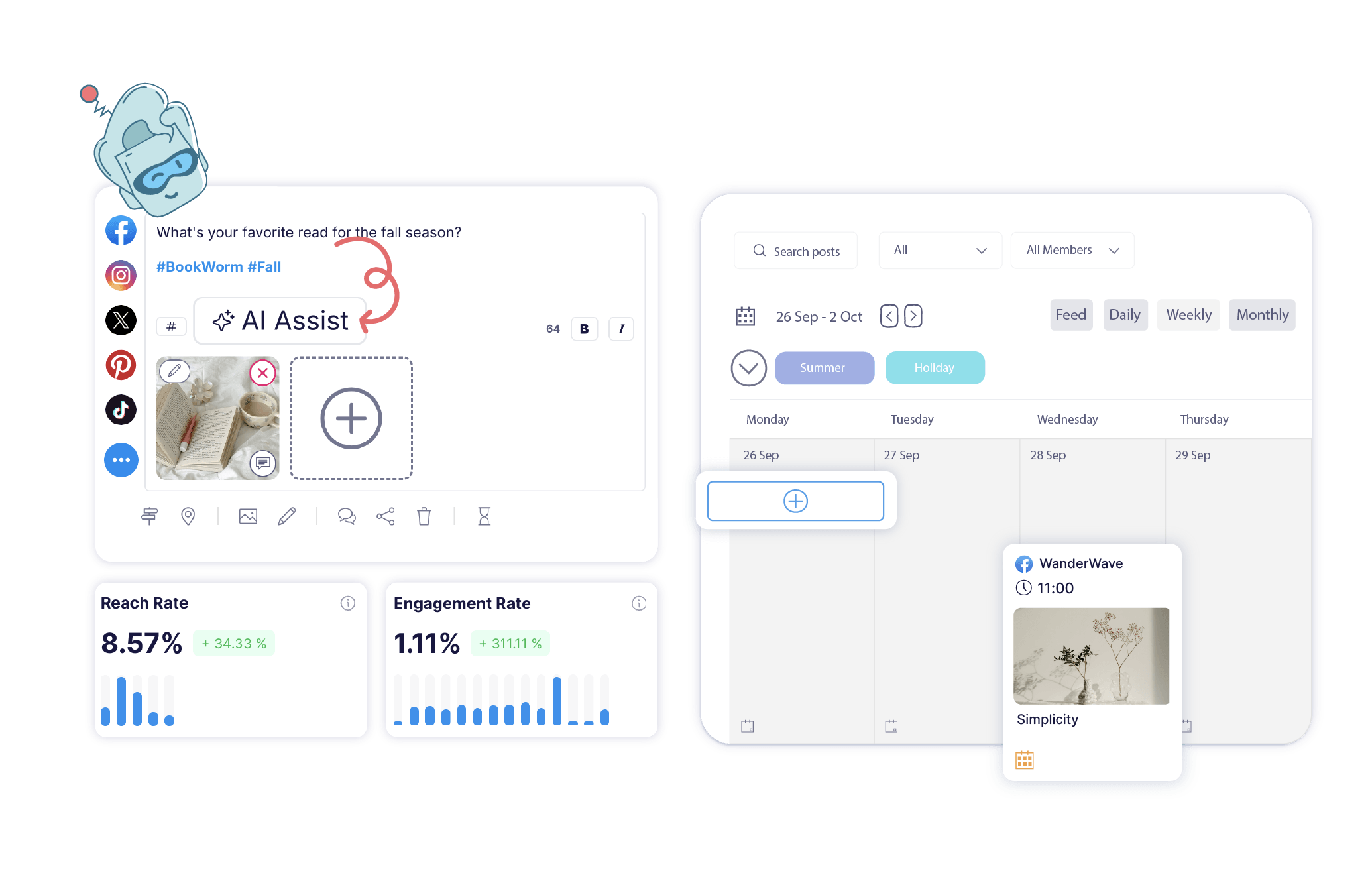Click the Instagram icon in social sidebar
Image resolution: width=1372 pixels, height=887 pixels.
point(119,277)
